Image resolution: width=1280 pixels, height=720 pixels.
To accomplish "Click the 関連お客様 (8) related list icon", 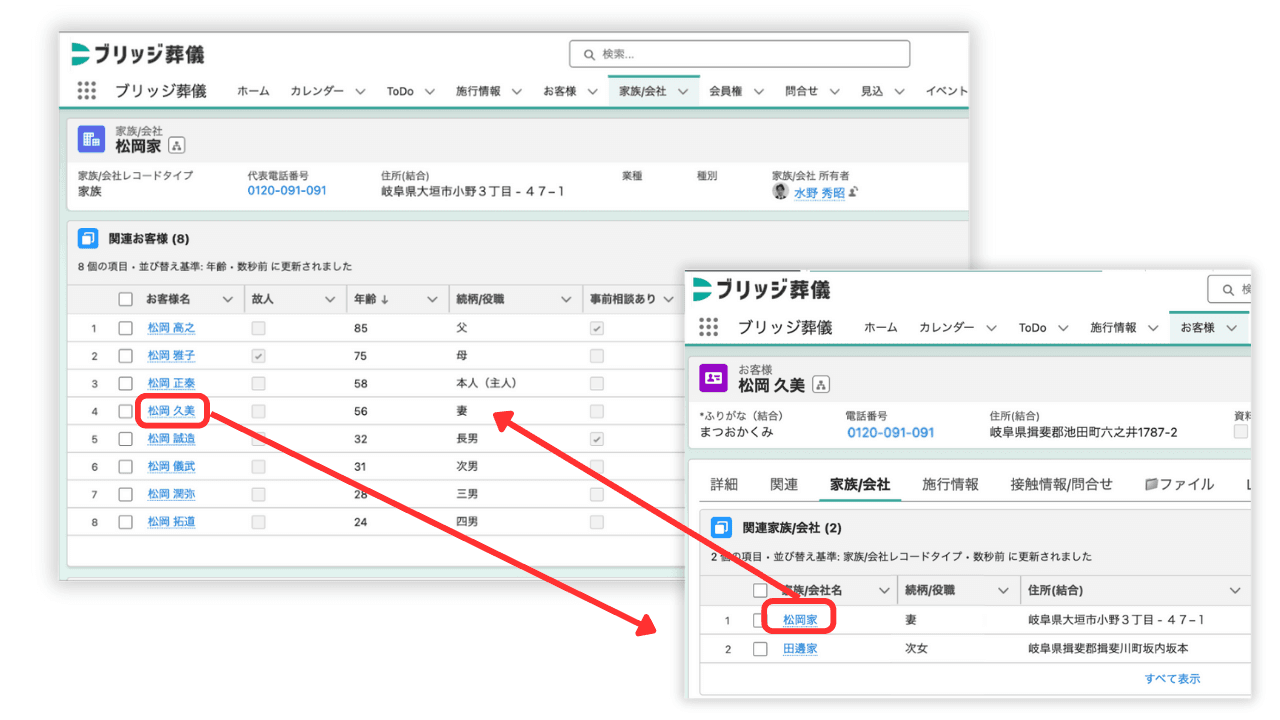I will coord(88,239).
